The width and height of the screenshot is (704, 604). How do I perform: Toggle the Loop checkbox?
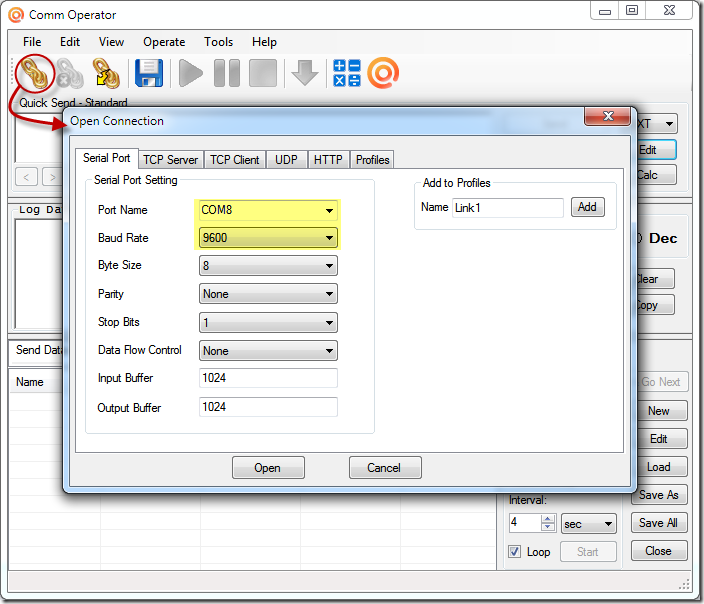coord(515,551)
